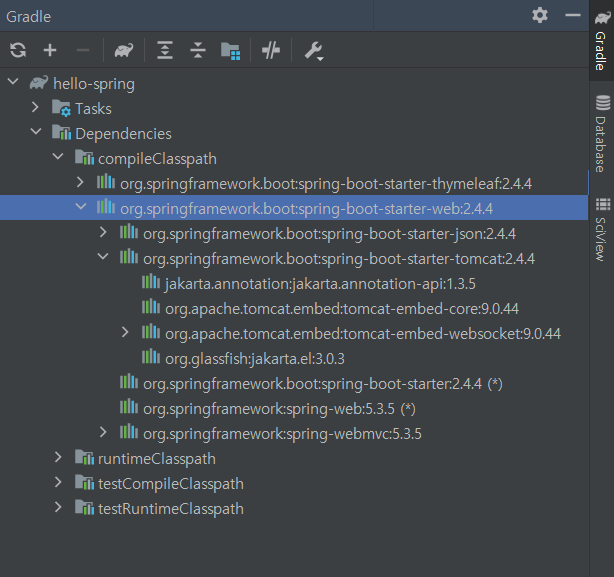Viewport: 614px width, 577px height.
Task: Switch to the Gradle side tab
Action: tap(601, 41)
